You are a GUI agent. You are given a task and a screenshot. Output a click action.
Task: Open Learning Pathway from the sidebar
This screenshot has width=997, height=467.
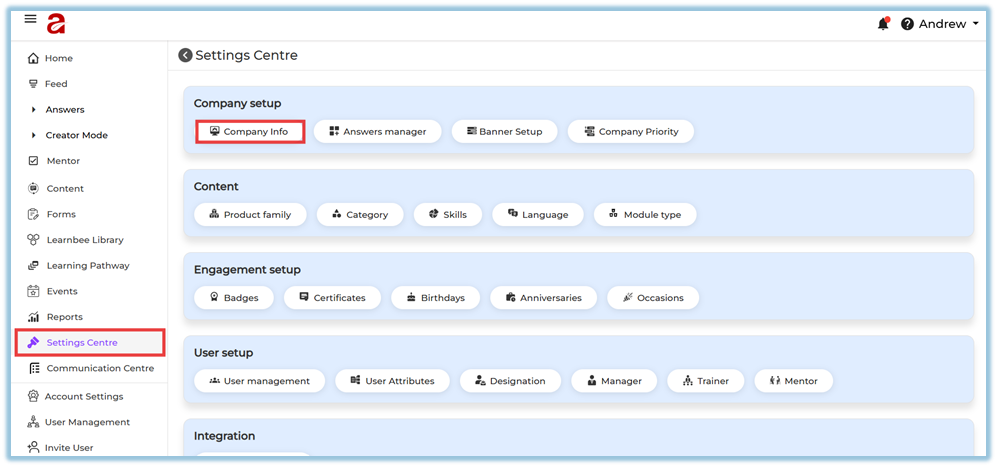tap(87, 266)
